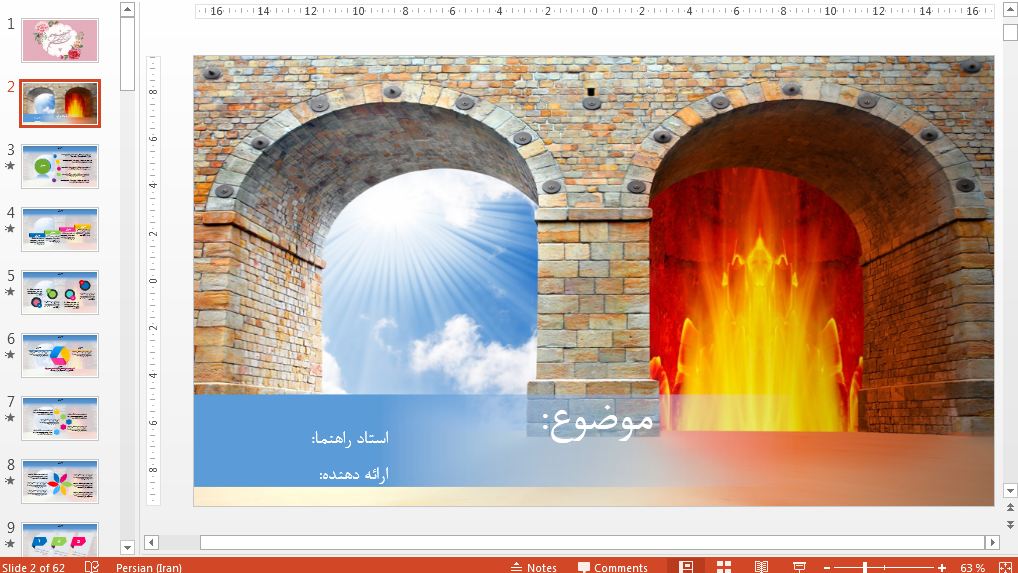Switch to Normal view in status bar
The width and height of the screenshot is (1018, 573).
point(686,567)
